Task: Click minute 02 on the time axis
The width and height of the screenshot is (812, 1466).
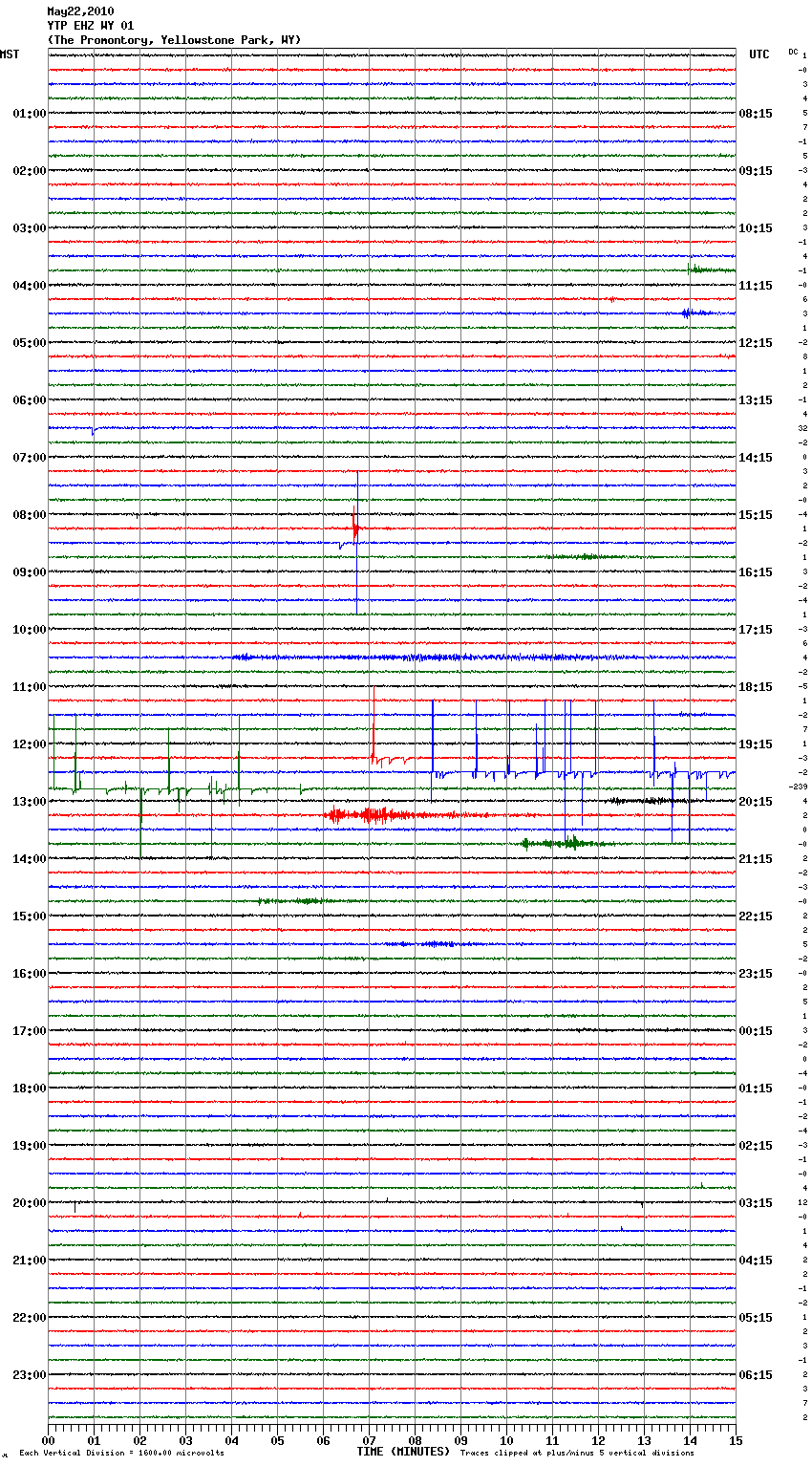Action: (139, 1440)
